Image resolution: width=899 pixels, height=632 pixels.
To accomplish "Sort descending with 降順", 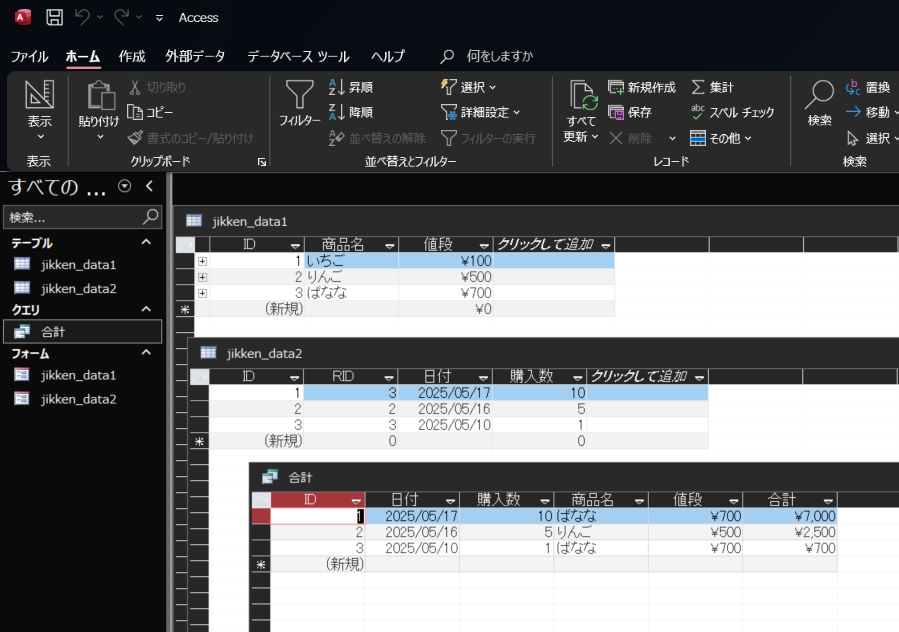I will [351, 112].
